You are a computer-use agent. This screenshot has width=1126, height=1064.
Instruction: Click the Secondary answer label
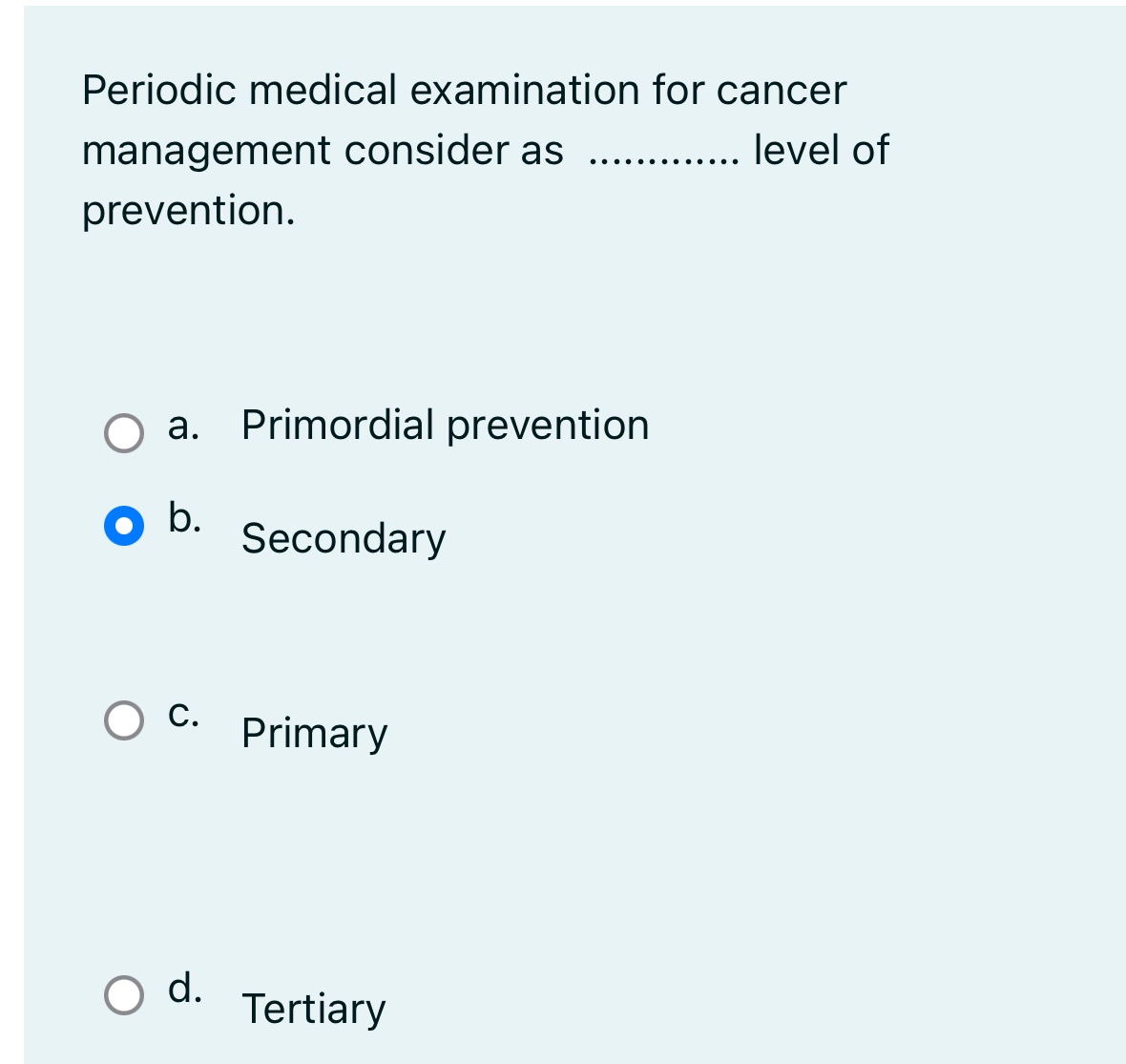tap(343, 538)
